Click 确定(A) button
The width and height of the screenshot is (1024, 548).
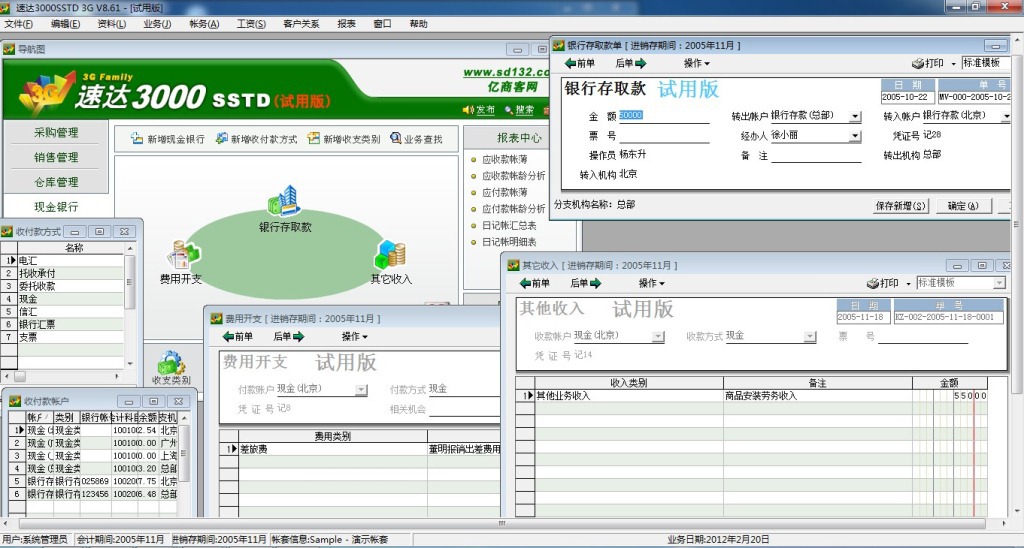coord(963,206)
